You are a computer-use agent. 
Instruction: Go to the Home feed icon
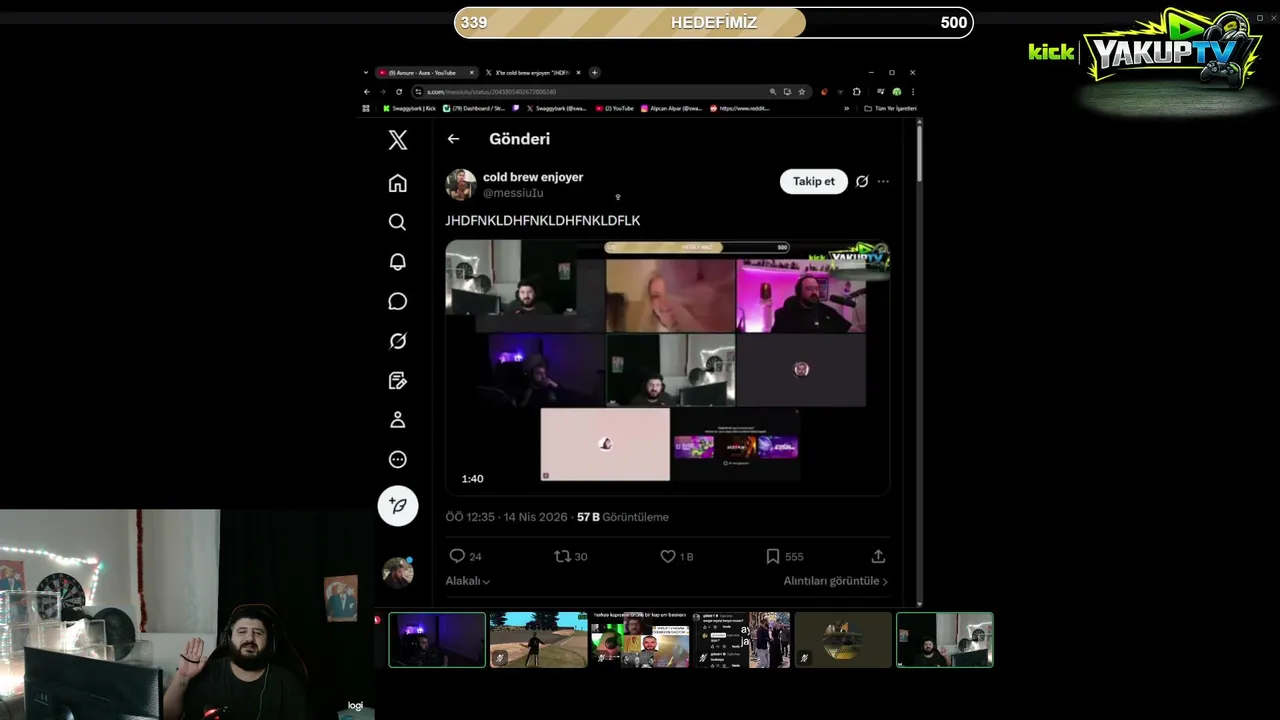[398, 183]
